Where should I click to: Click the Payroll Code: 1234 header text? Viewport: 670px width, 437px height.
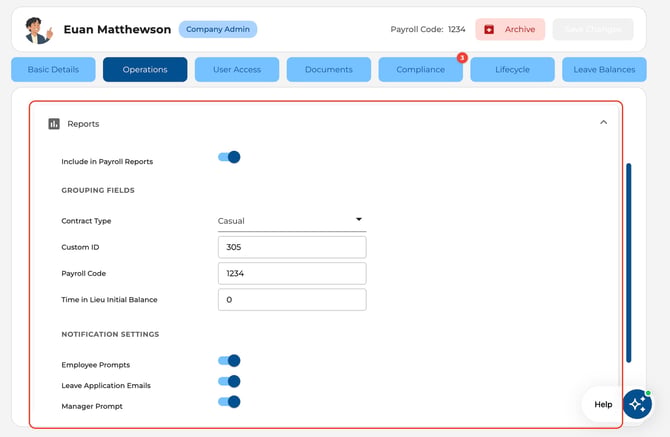click(x=428, y=29)
